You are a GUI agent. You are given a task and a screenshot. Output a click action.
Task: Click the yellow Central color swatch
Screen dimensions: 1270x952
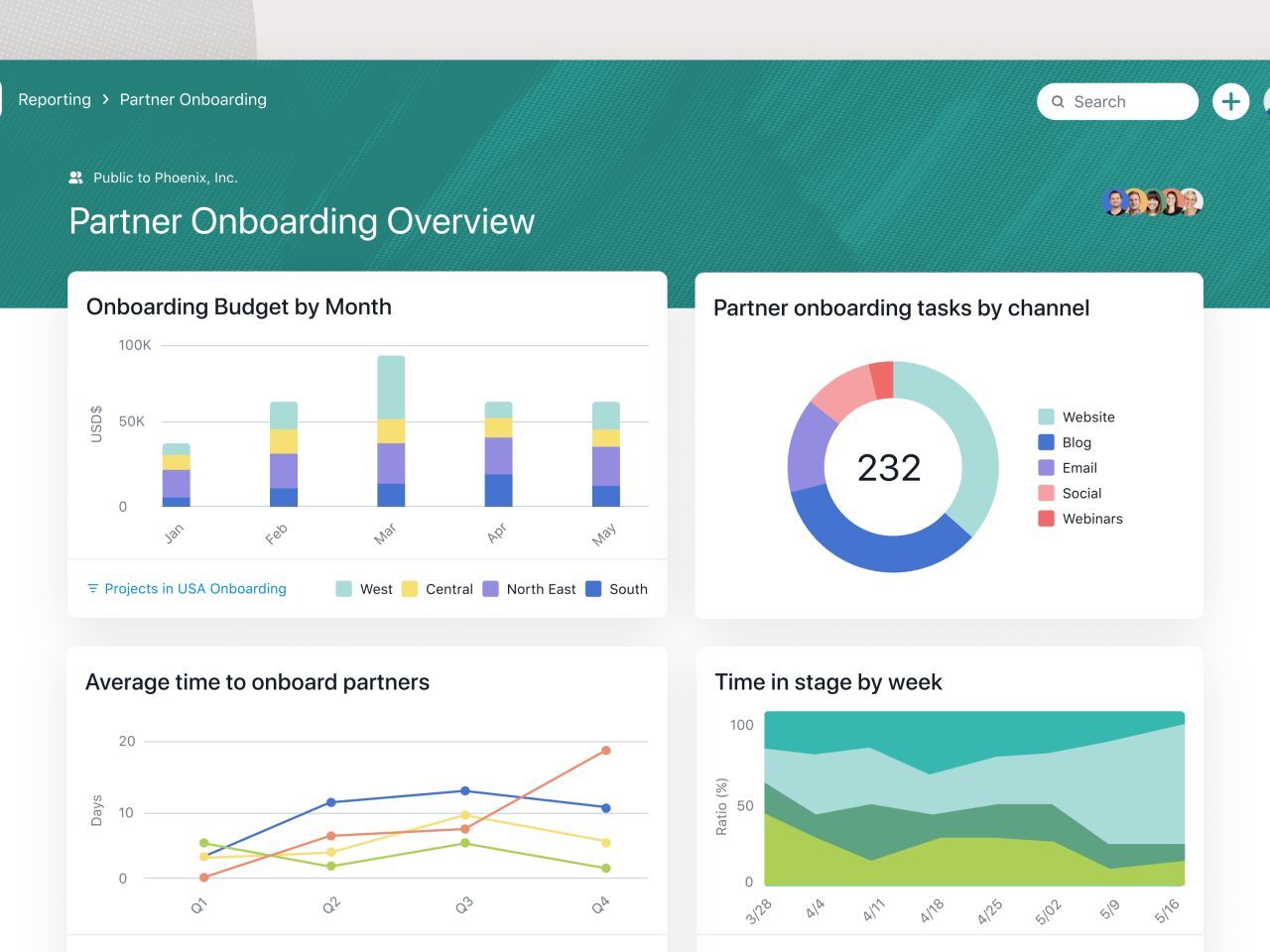[x=409, y=588]
